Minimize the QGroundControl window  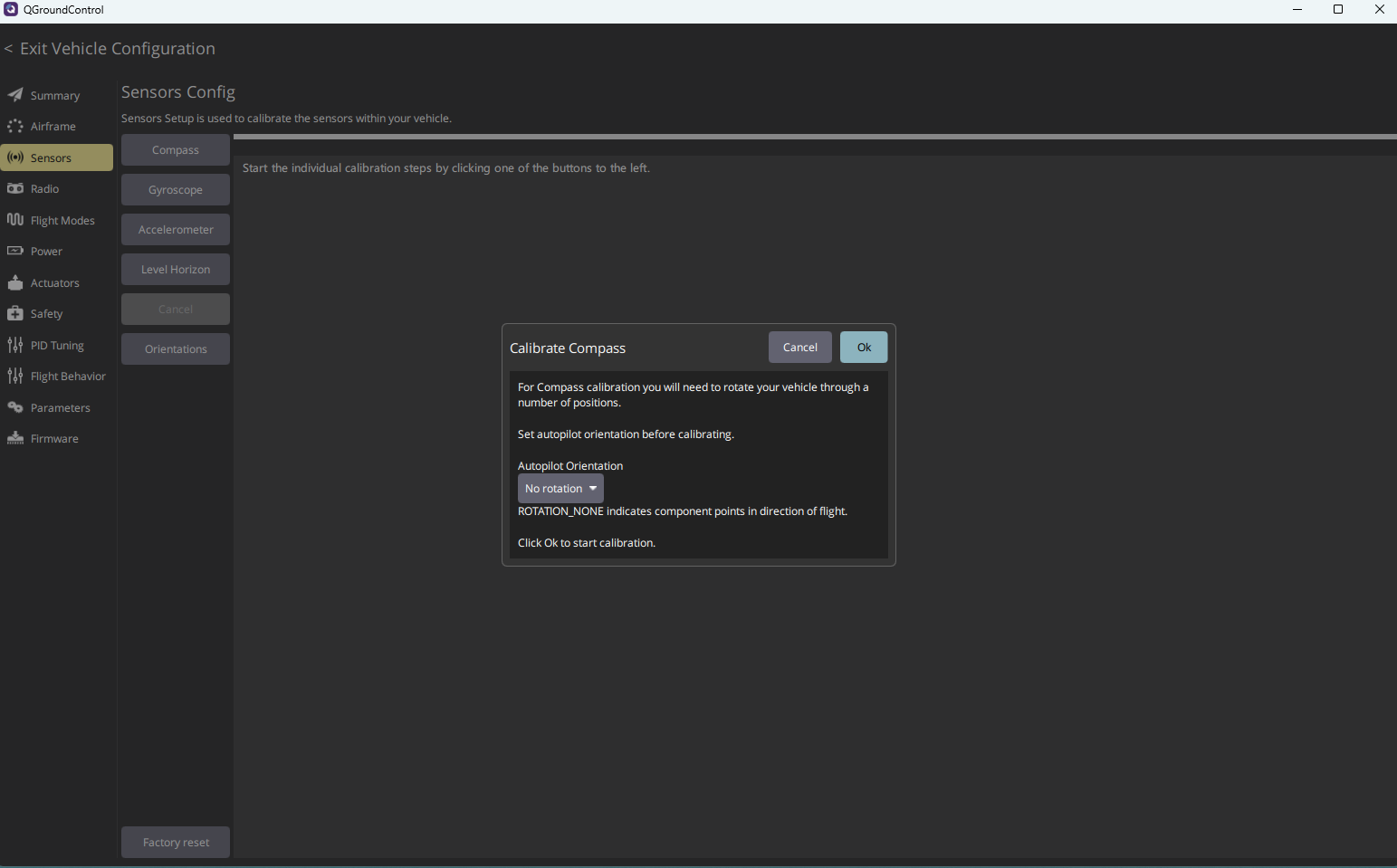pos(1297,10)
